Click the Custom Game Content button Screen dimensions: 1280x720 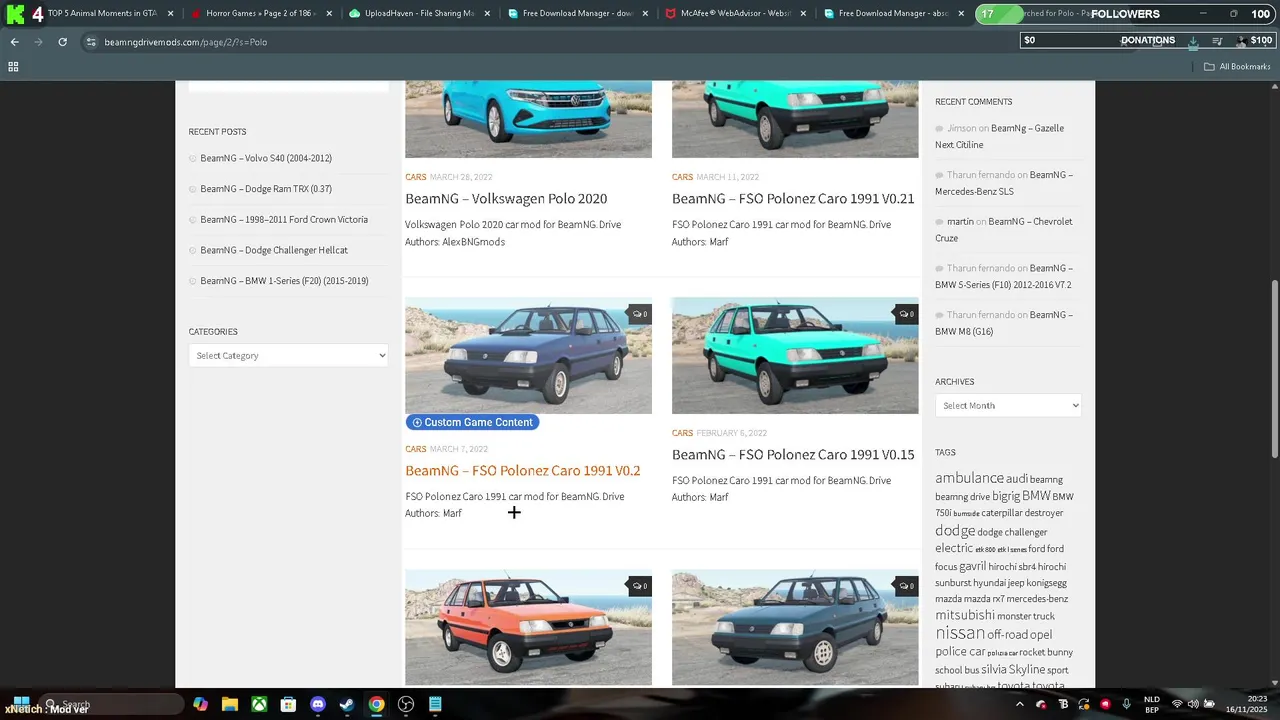[x=472, y=422]
